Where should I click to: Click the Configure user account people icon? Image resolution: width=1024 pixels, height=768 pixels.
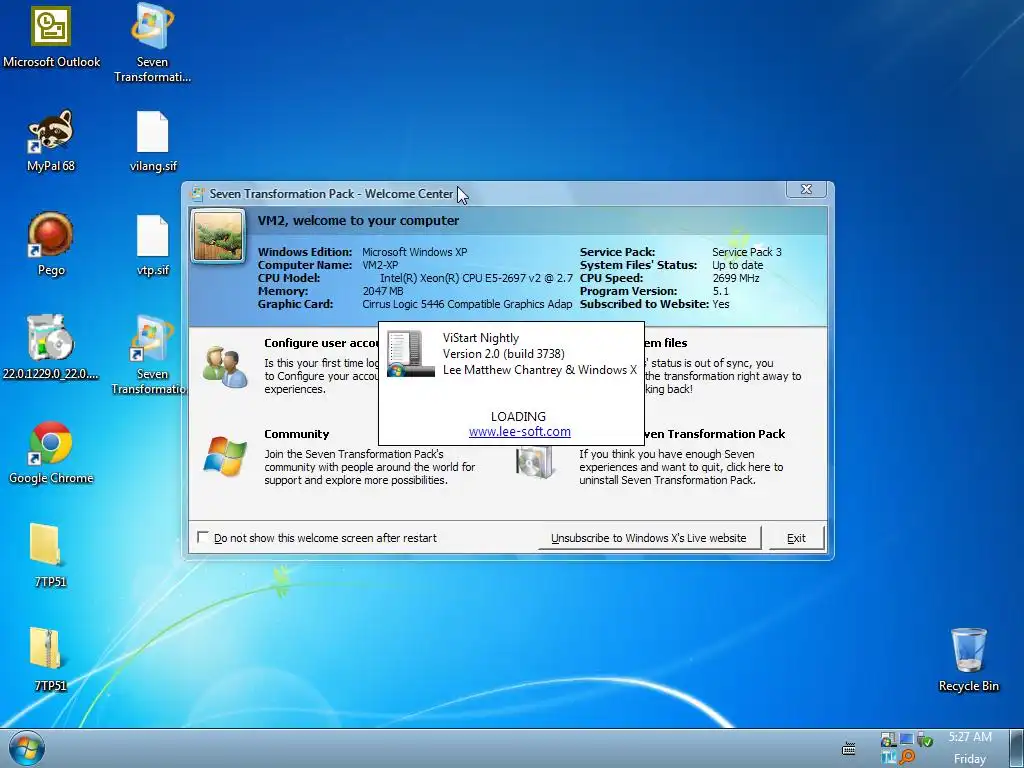pyautogui.click(x=225, y=366)
